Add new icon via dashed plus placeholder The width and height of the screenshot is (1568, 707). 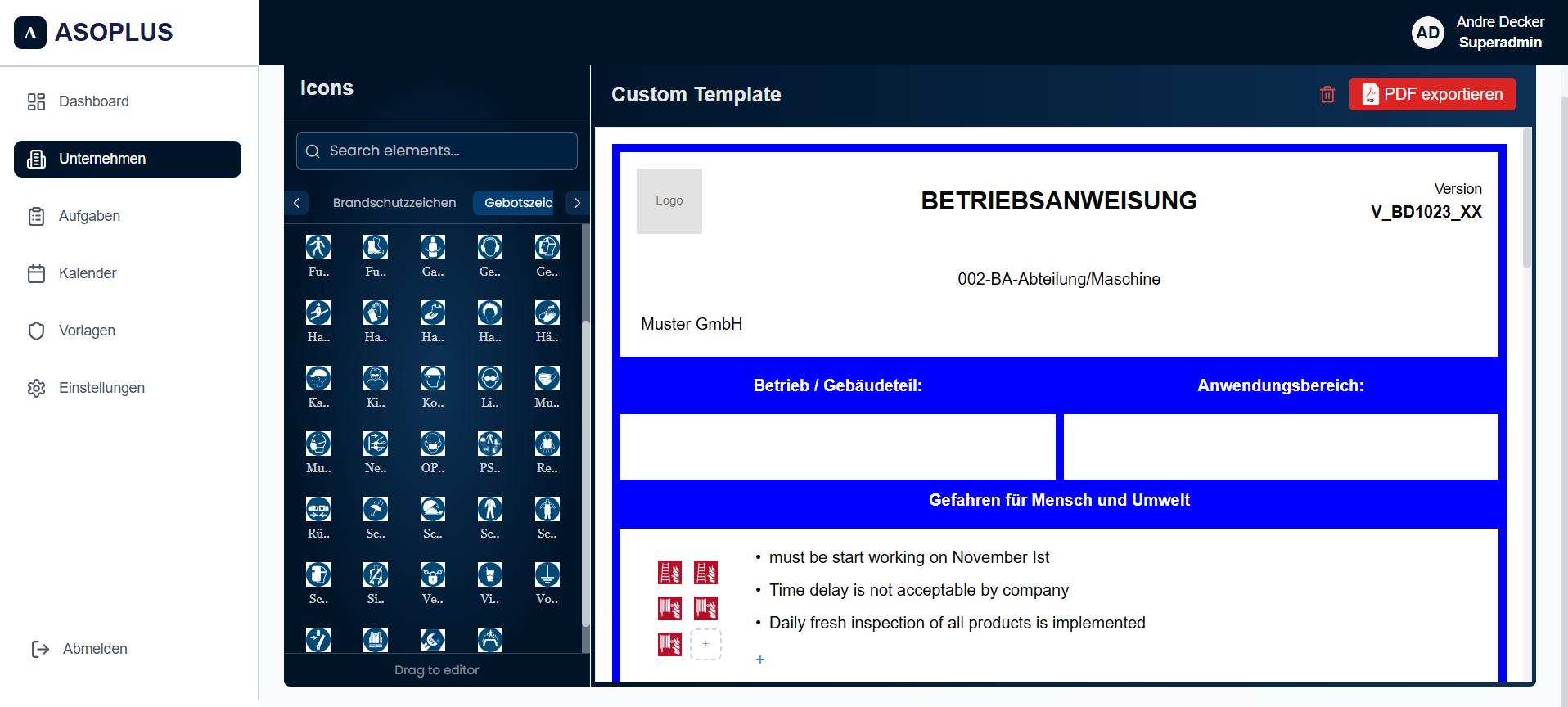(705, 644)
